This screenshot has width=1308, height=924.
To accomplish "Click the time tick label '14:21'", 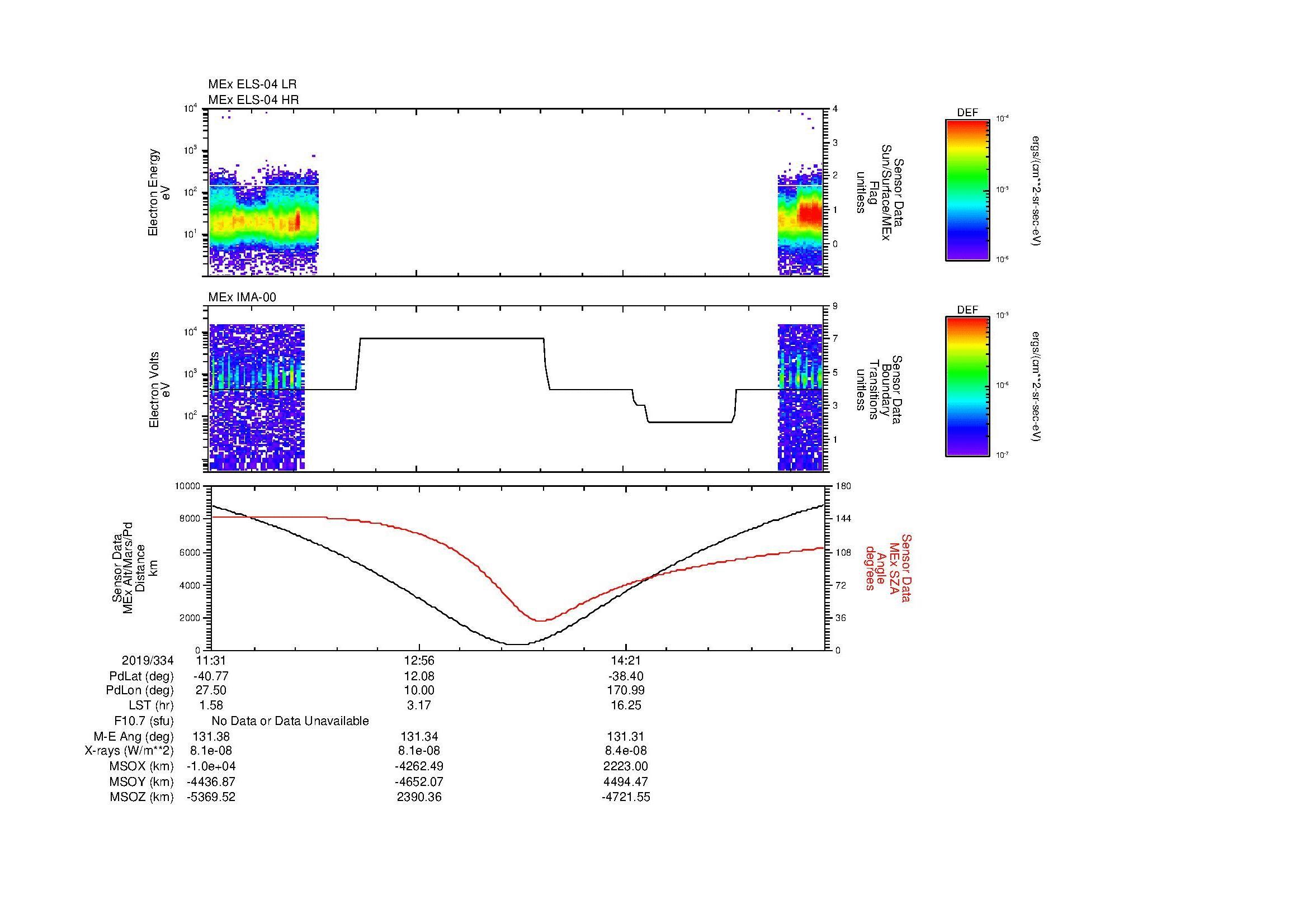I will click(626, 660).
